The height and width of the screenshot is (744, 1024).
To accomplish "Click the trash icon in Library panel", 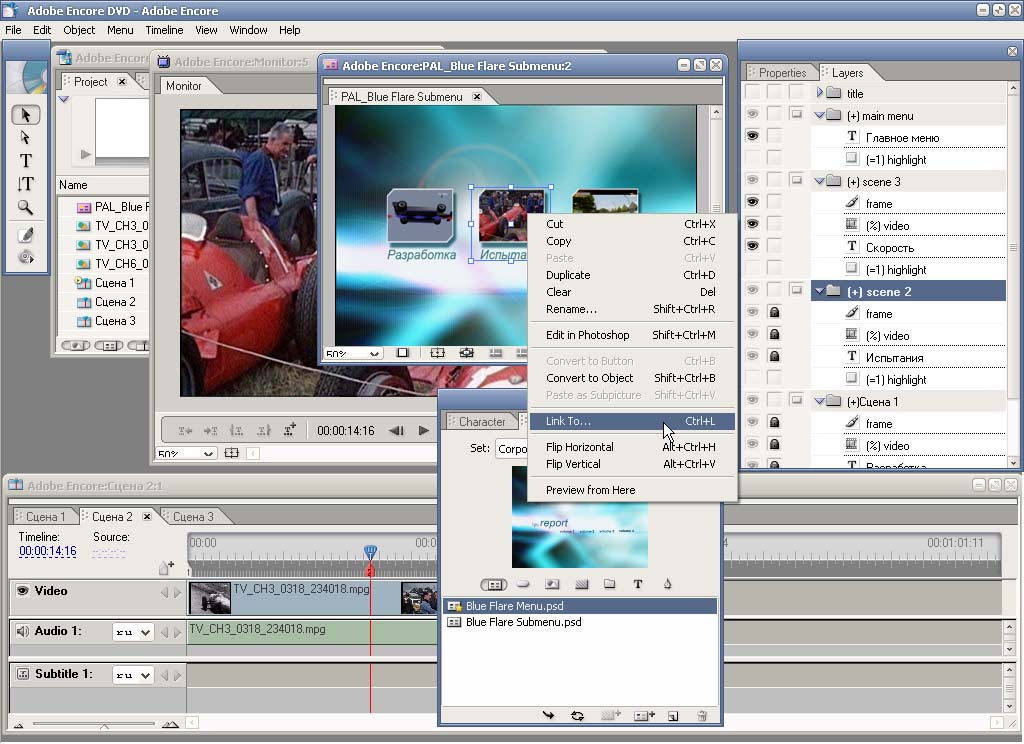I will click(702, 716).
